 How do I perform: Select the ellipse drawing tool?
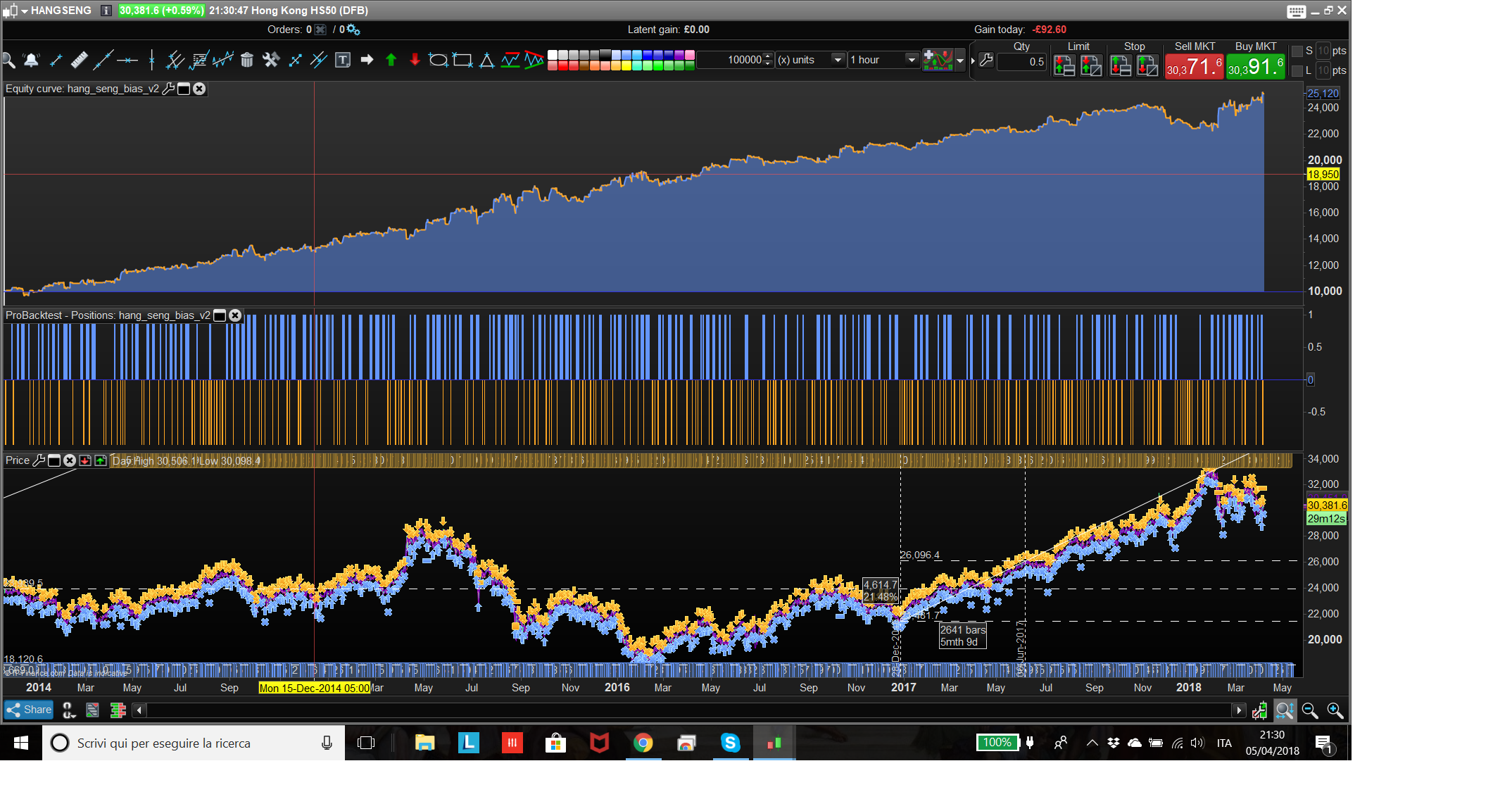438,61
